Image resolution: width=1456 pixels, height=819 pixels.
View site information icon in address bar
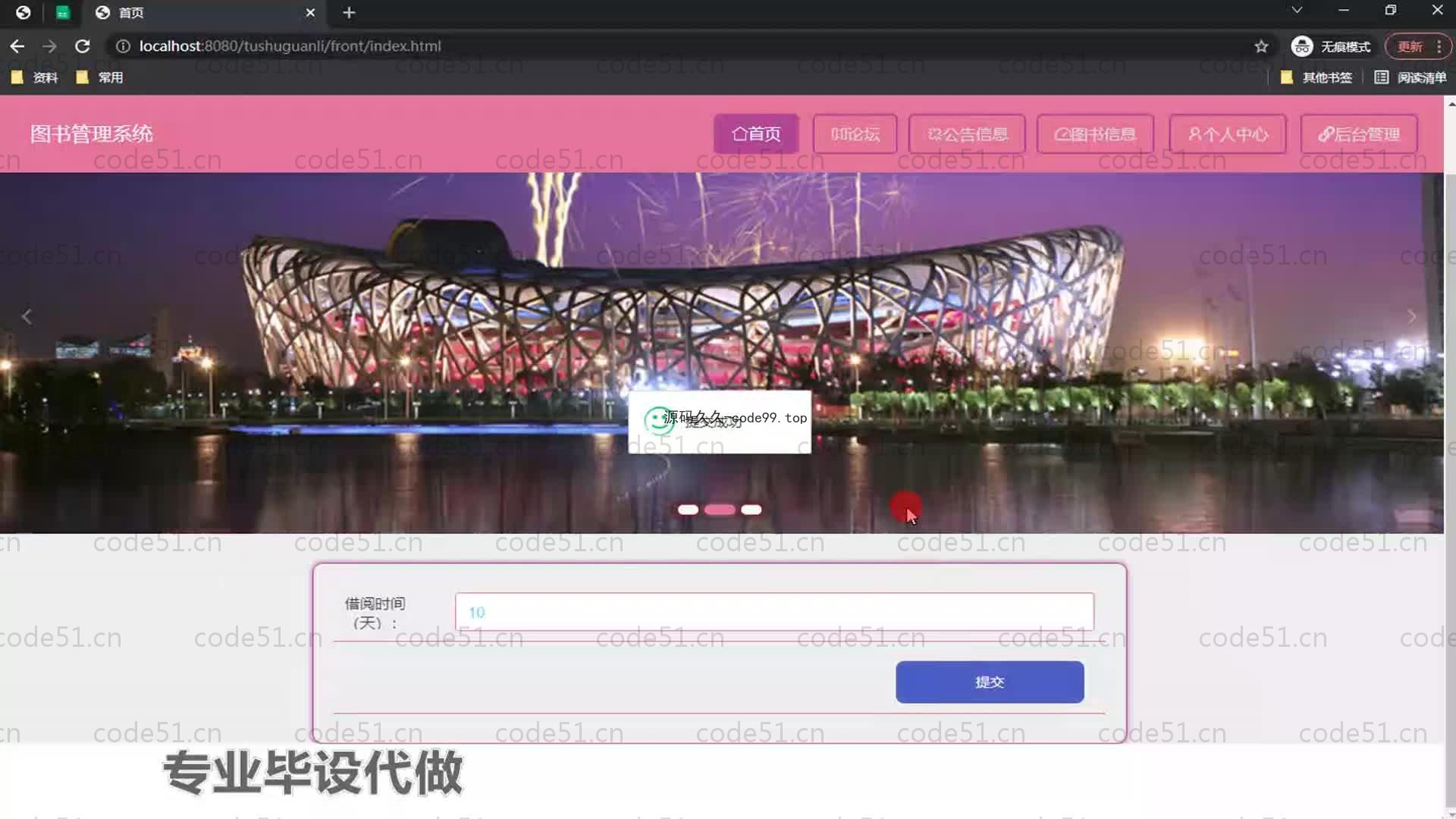pyautogui.click(x=123, y=46)
